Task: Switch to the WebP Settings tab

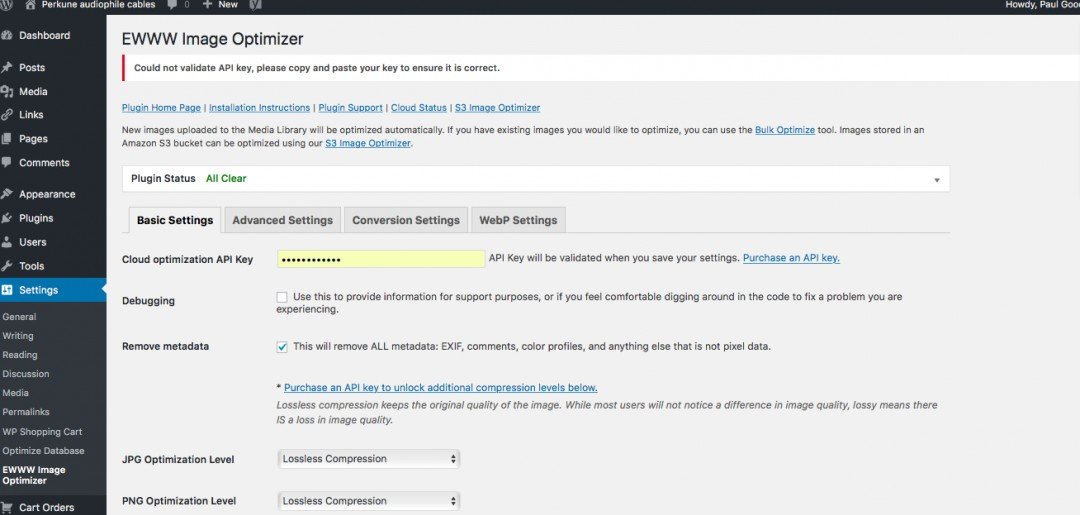Action: (x=518, y=220)
